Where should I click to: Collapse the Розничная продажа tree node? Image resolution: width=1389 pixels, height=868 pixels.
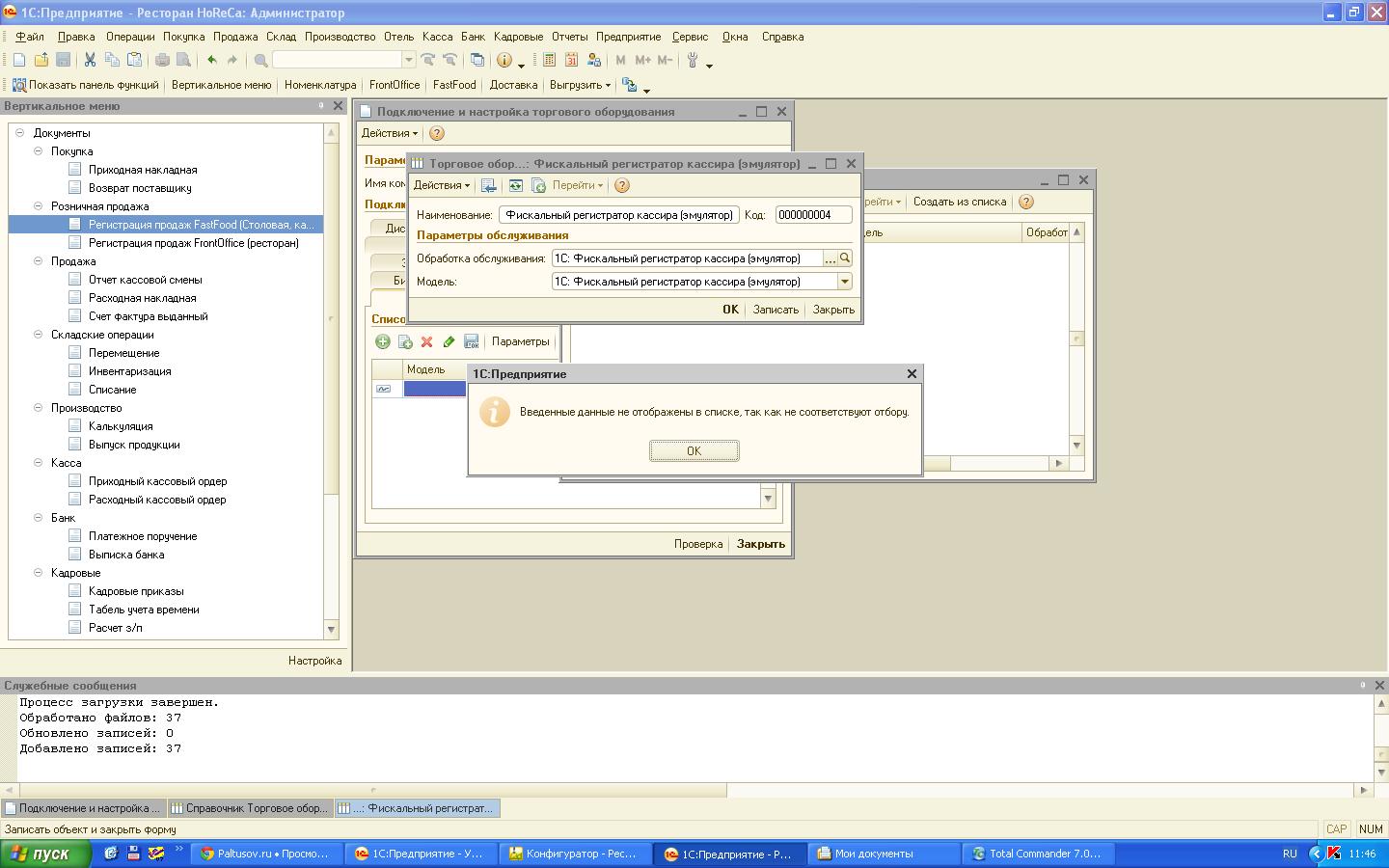pos(39,206)
